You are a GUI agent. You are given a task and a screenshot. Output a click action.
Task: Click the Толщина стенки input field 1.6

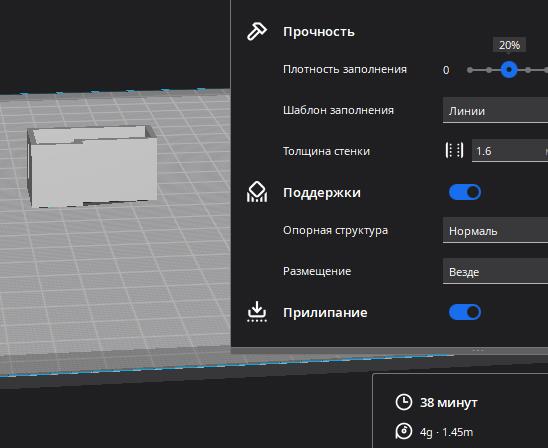pos(510,151)
